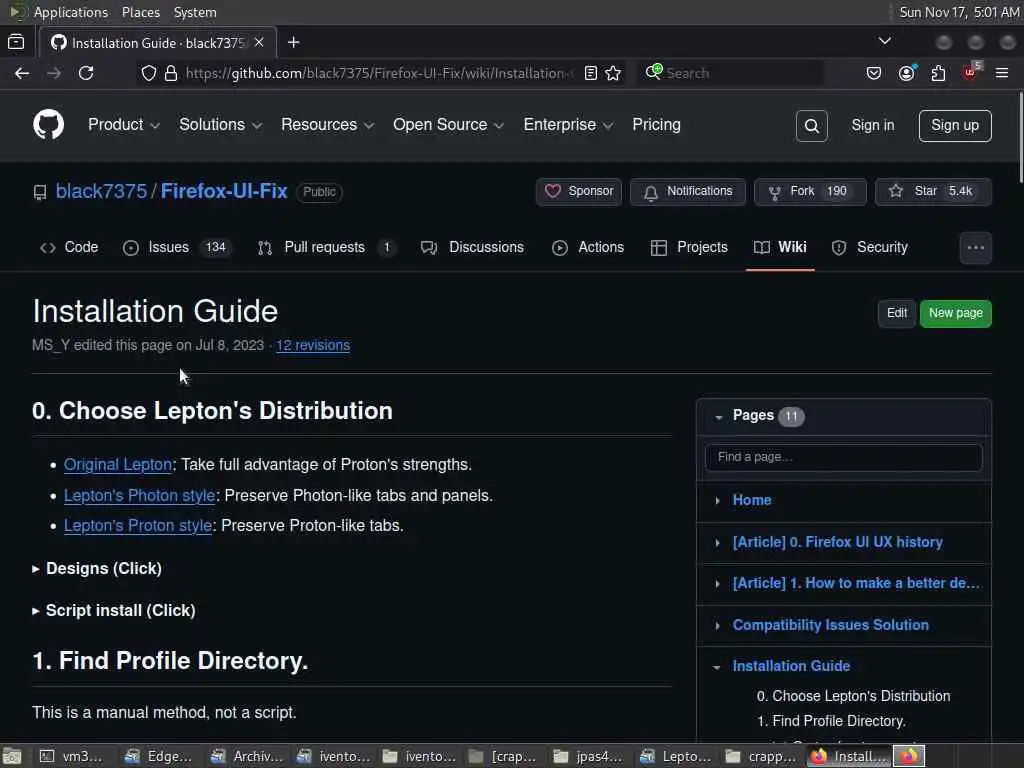Open the Firefox hamburger application menu
Screen dimensions: 1024x768
coord(1002,73)
